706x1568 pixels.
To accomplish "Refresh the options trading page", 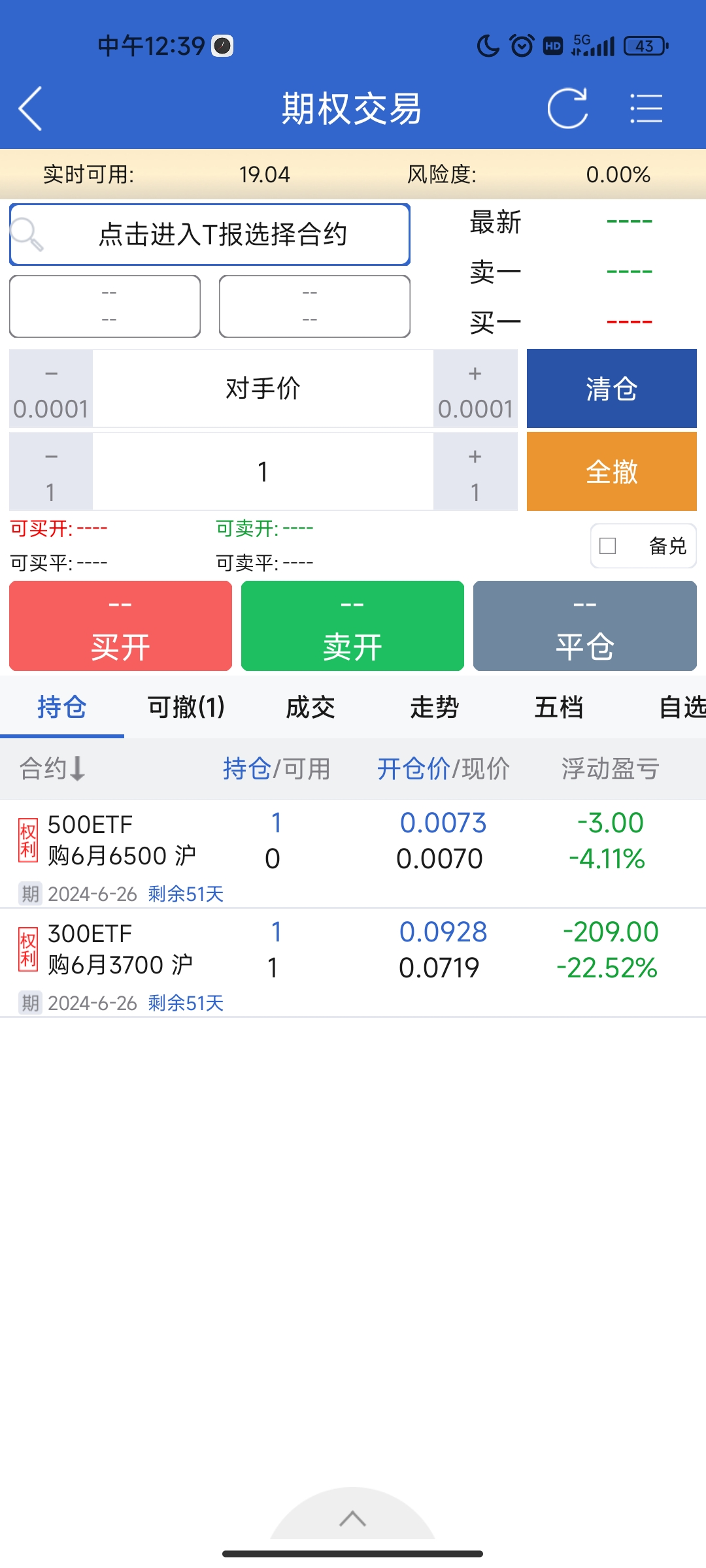I will (x=567, y=108).
